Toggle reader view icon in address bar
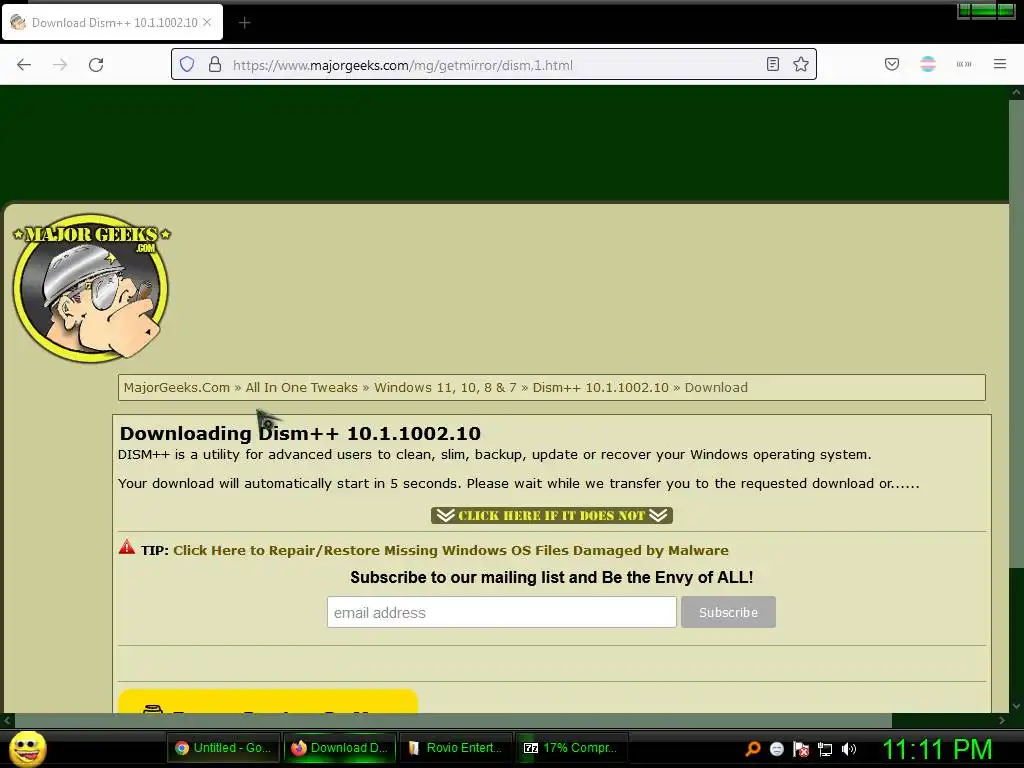 tap(773, 65)
